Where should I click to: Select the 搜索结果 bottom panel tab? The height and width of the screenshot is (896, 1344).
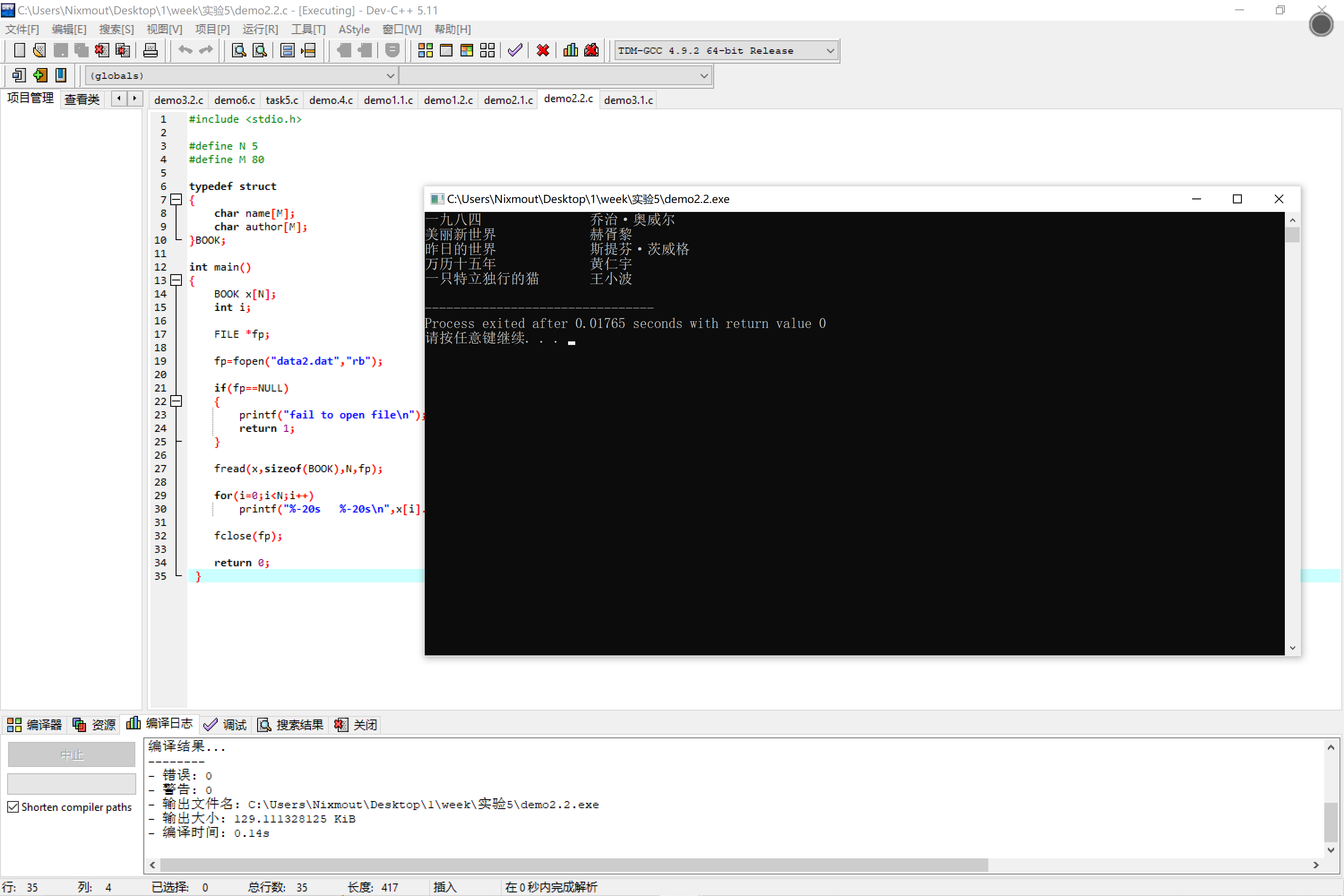(291, 724)
